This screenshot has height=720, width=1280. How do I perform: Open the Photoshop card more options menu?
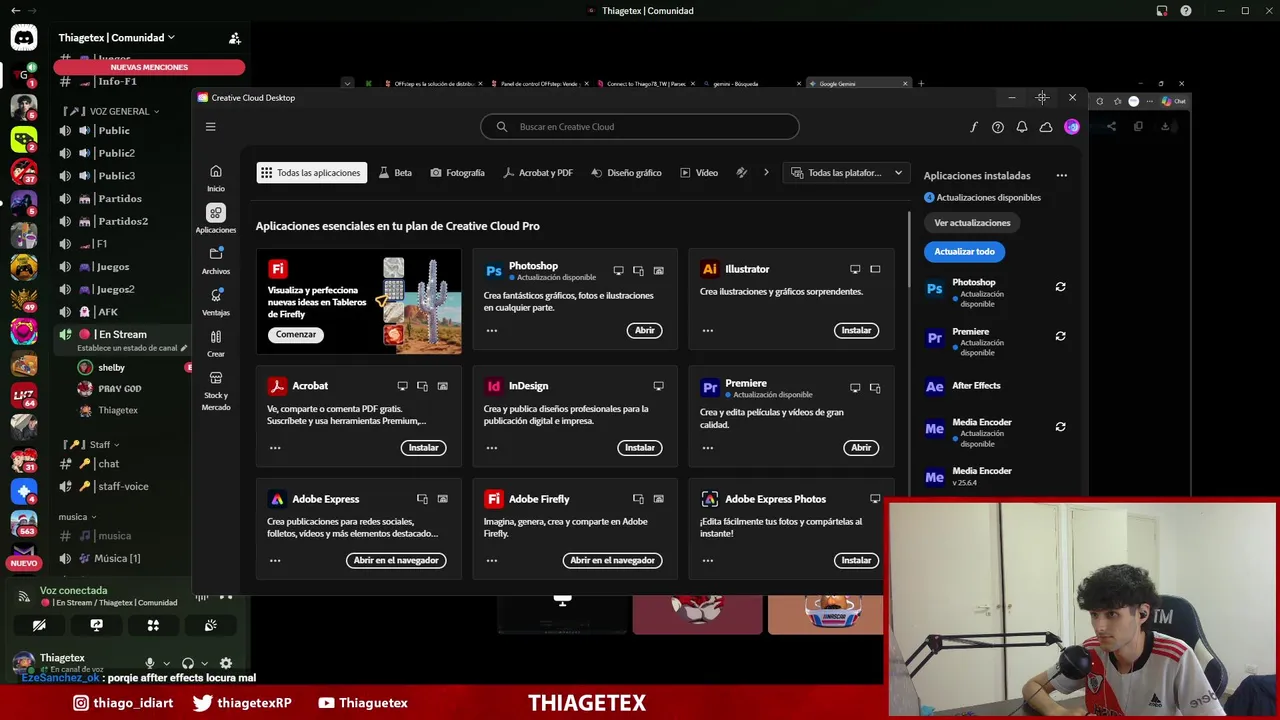tap(491, 330)
